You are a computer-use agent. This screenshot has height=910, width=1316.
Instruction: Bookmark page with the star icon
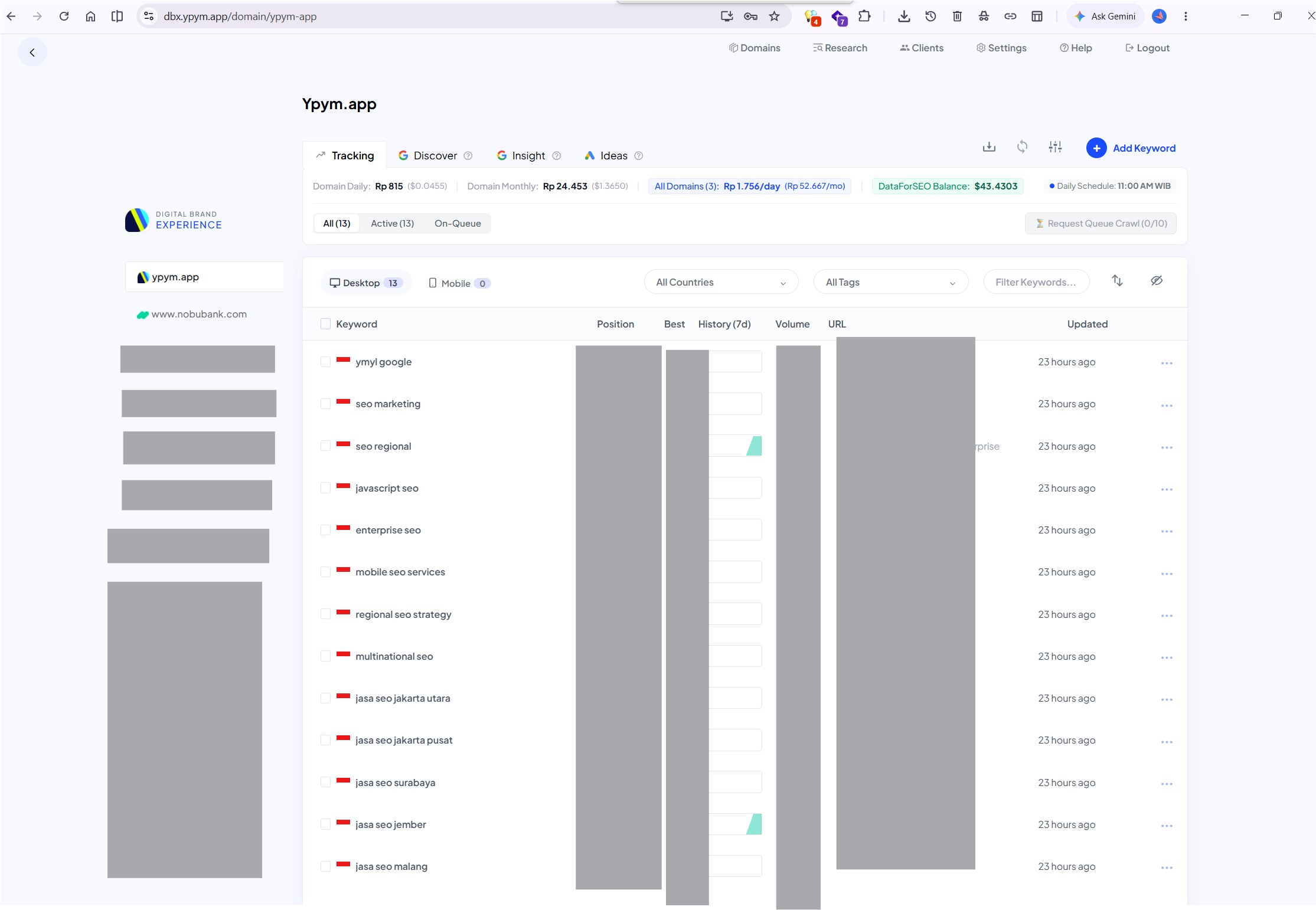coord(774,17)
